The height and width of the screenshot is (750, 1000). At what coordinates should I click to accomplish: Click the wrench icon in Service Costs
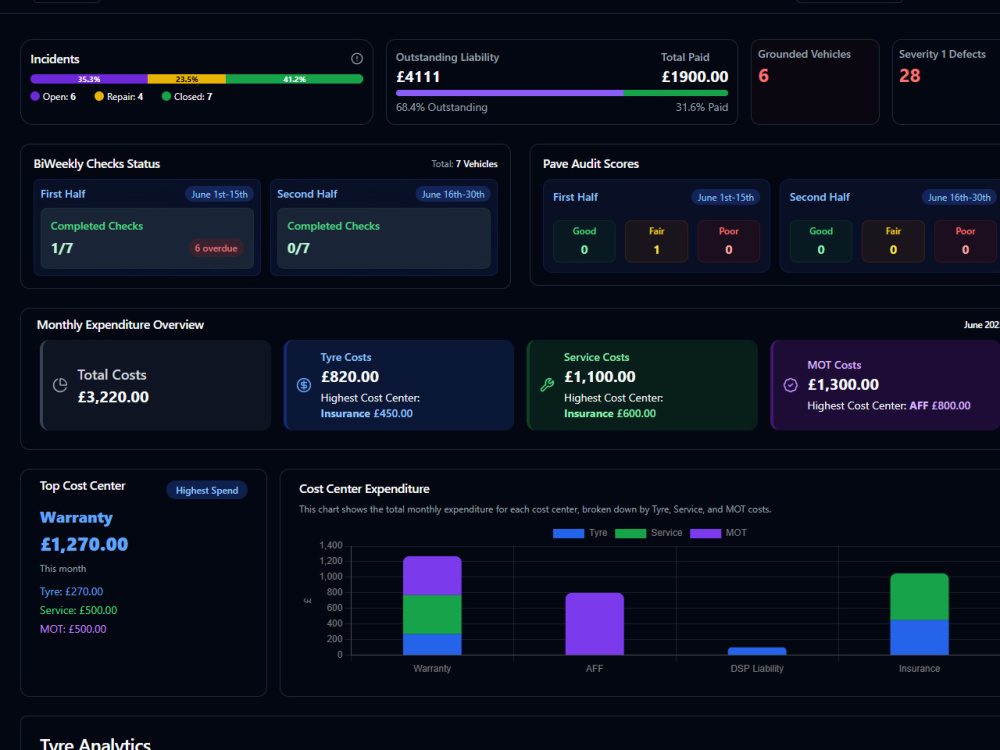(x=547, y=385)
